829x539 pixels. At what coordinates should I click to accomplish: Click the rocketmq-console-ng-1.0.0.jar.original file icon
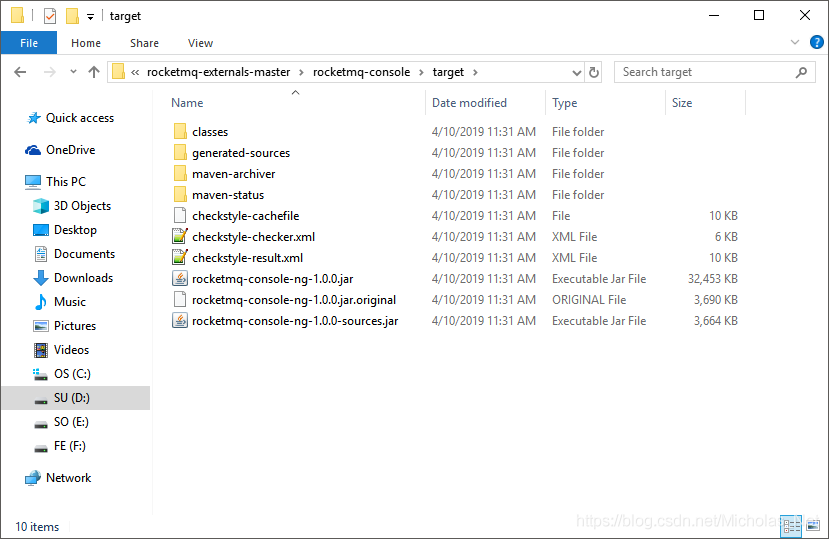180,299
